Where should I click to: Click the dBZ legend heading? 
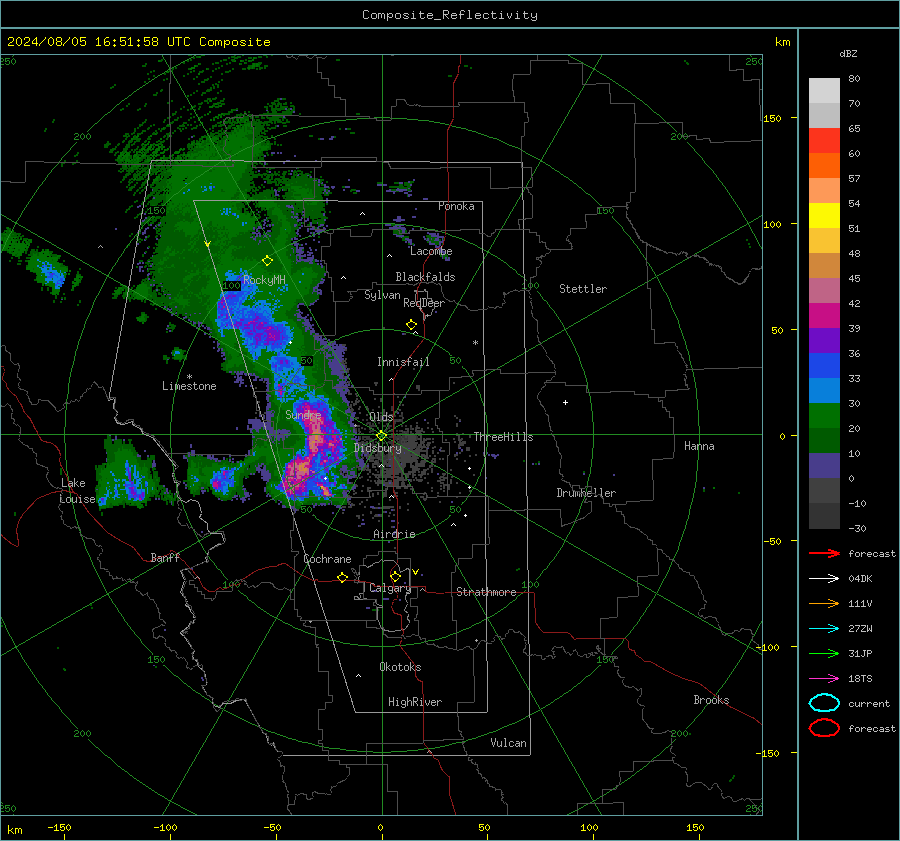[x=848, y=54]
